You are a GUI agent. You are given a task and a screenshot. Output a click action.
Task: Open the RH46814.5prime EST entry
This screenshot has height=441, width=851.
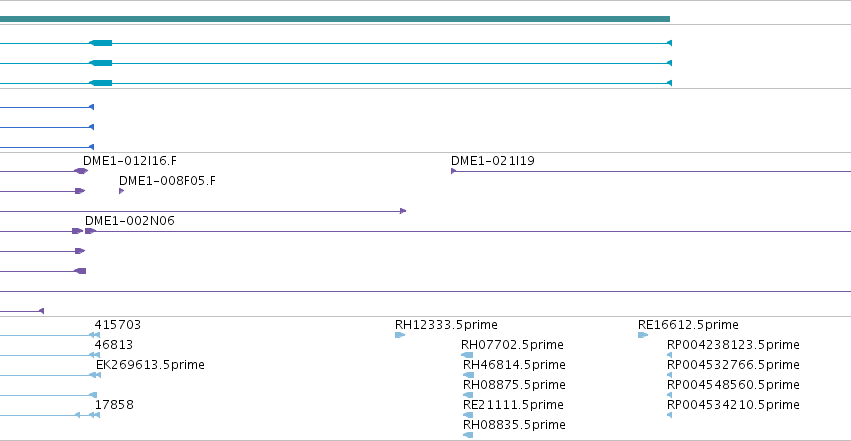tap(514, 365)
